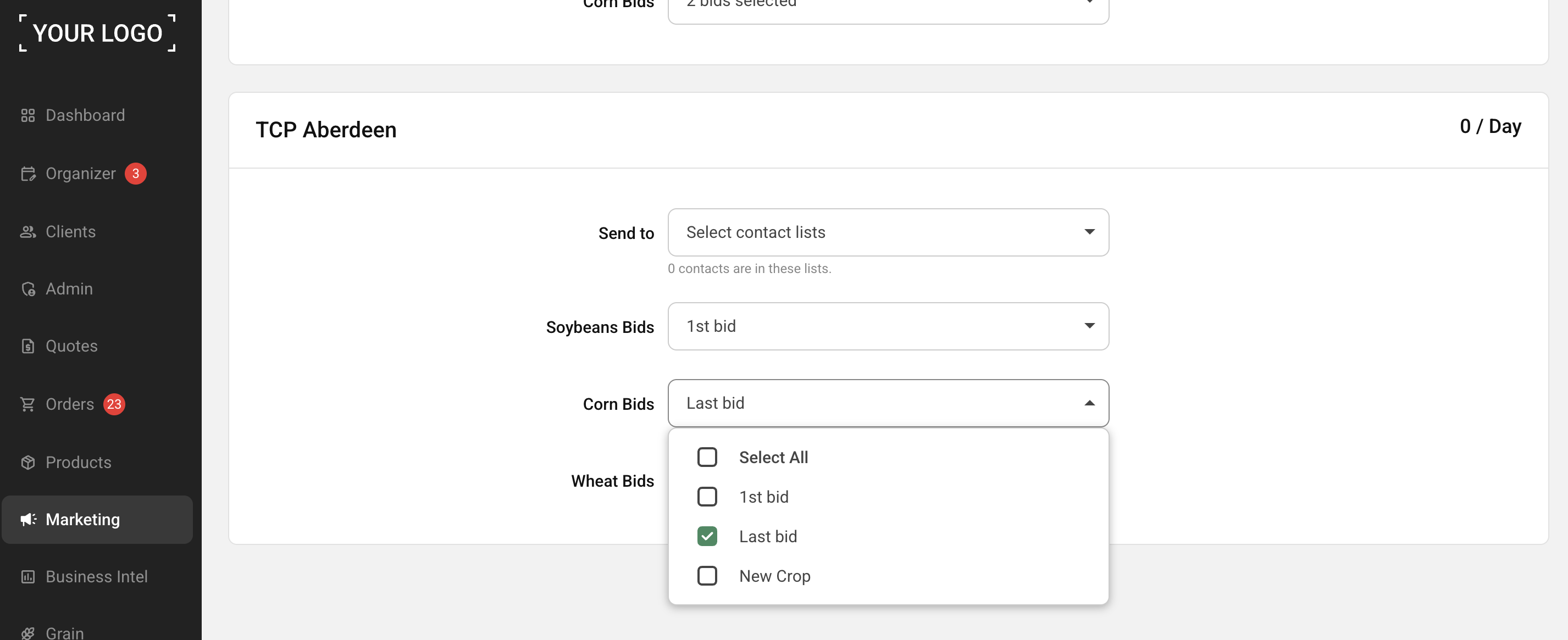Click the Orders shopping cart icon
Image resolution: width=1568 pixels, height=640 pixels.
(x=28, y=404)
